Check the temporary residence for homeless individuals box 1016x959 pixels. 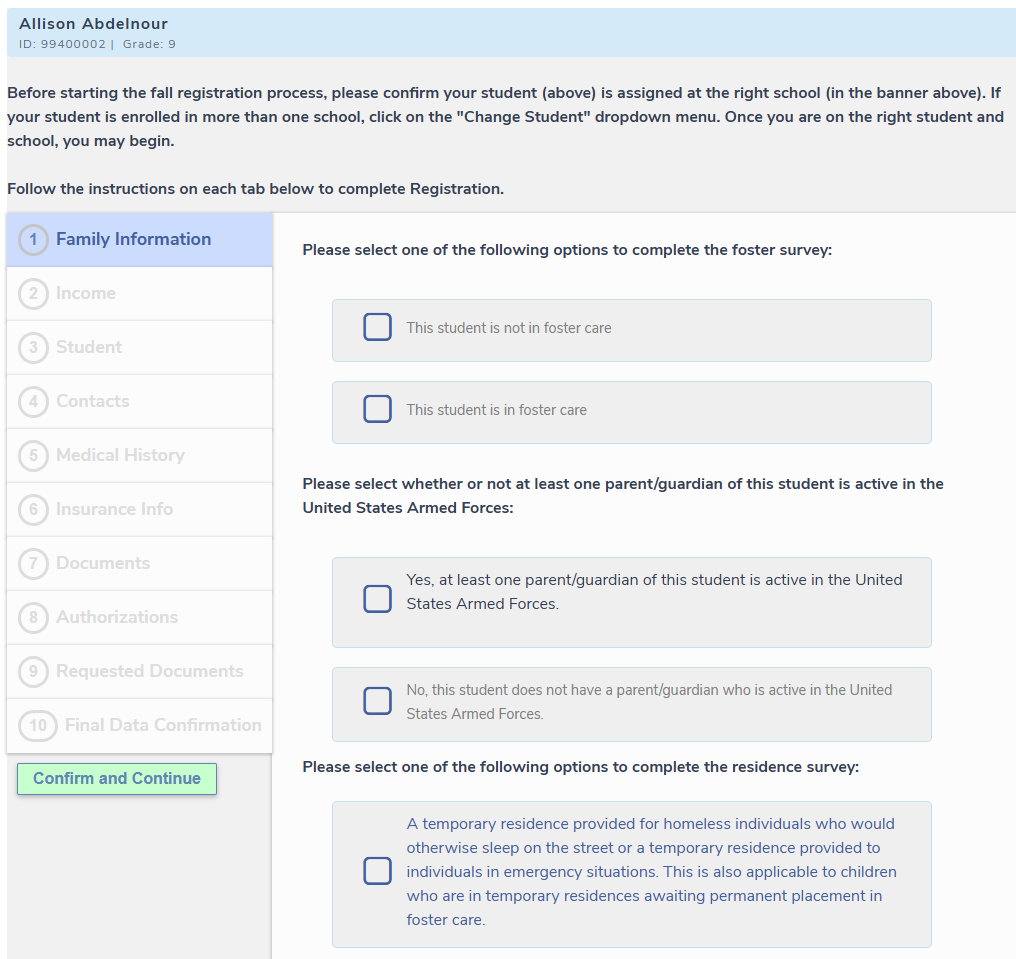[x=377, y=871]
